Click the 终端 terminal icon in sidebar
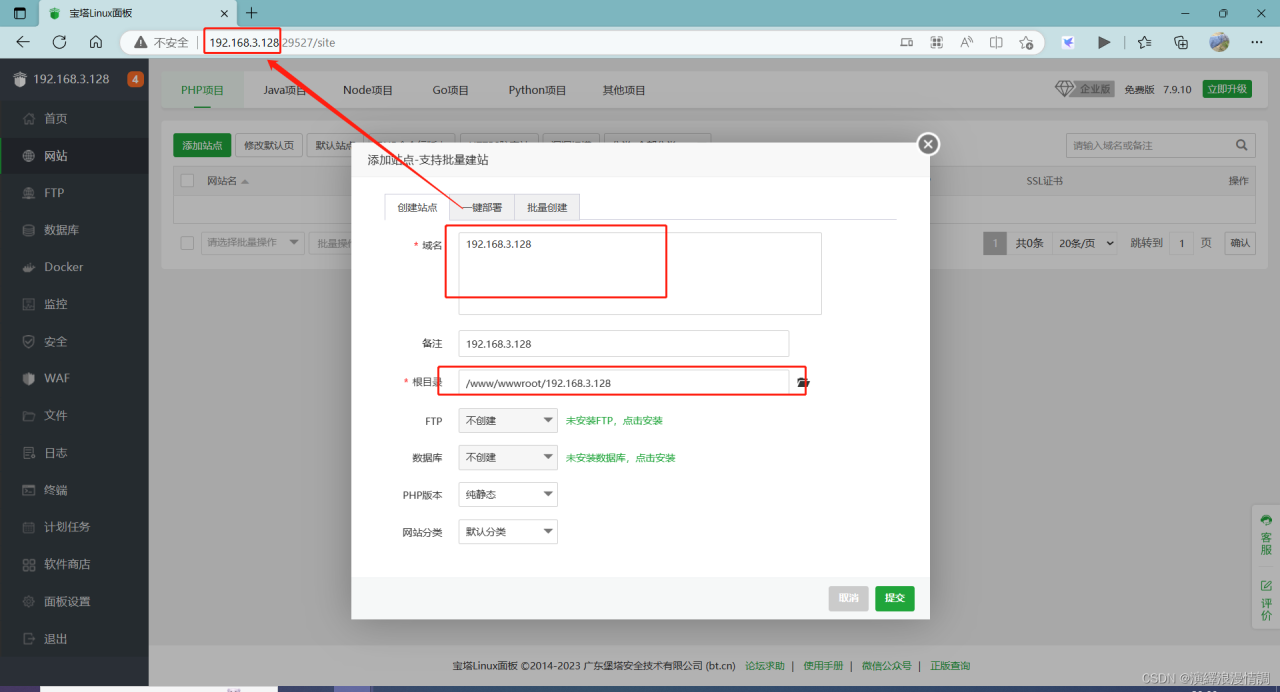This screenshot has height=692, width=1280. pos(28,491)
